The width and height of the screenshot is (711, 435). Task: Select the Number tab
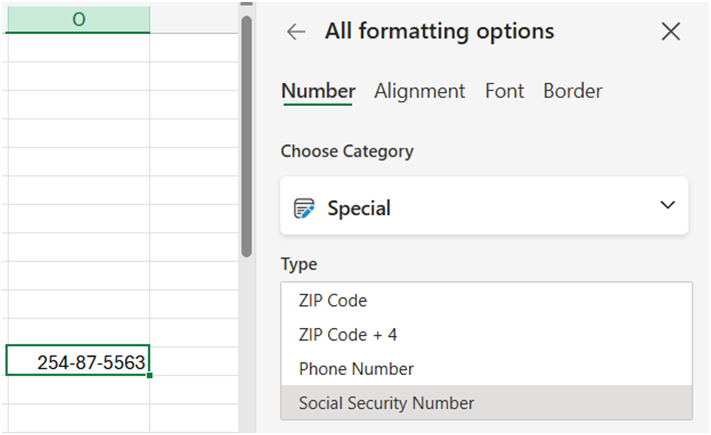click(318, 92)
